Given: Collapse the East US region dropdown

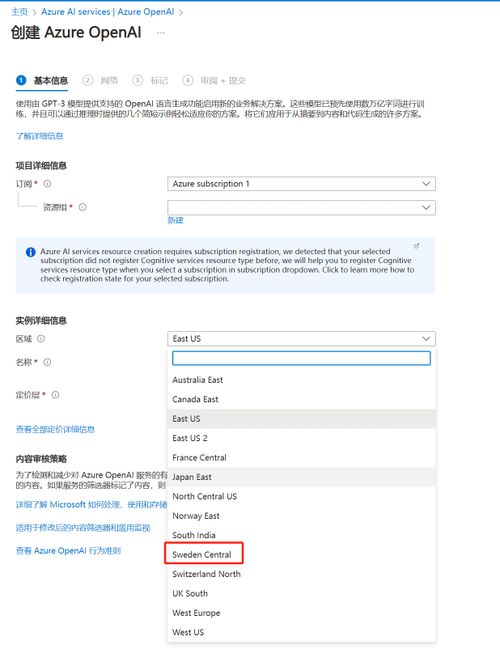Looking at the screenshot, I should [x=301, y=339].
